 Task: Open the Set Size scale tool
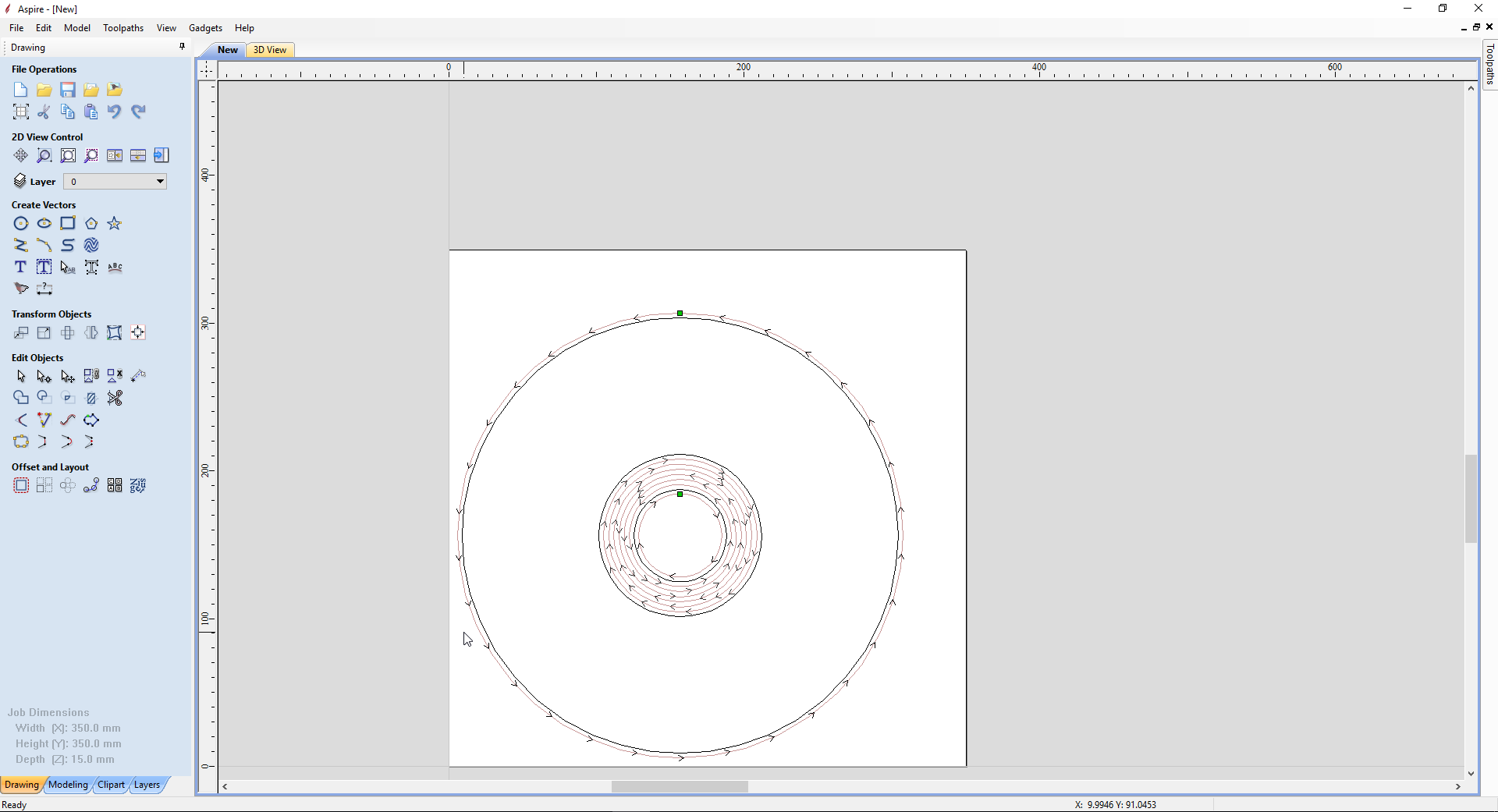44,332
